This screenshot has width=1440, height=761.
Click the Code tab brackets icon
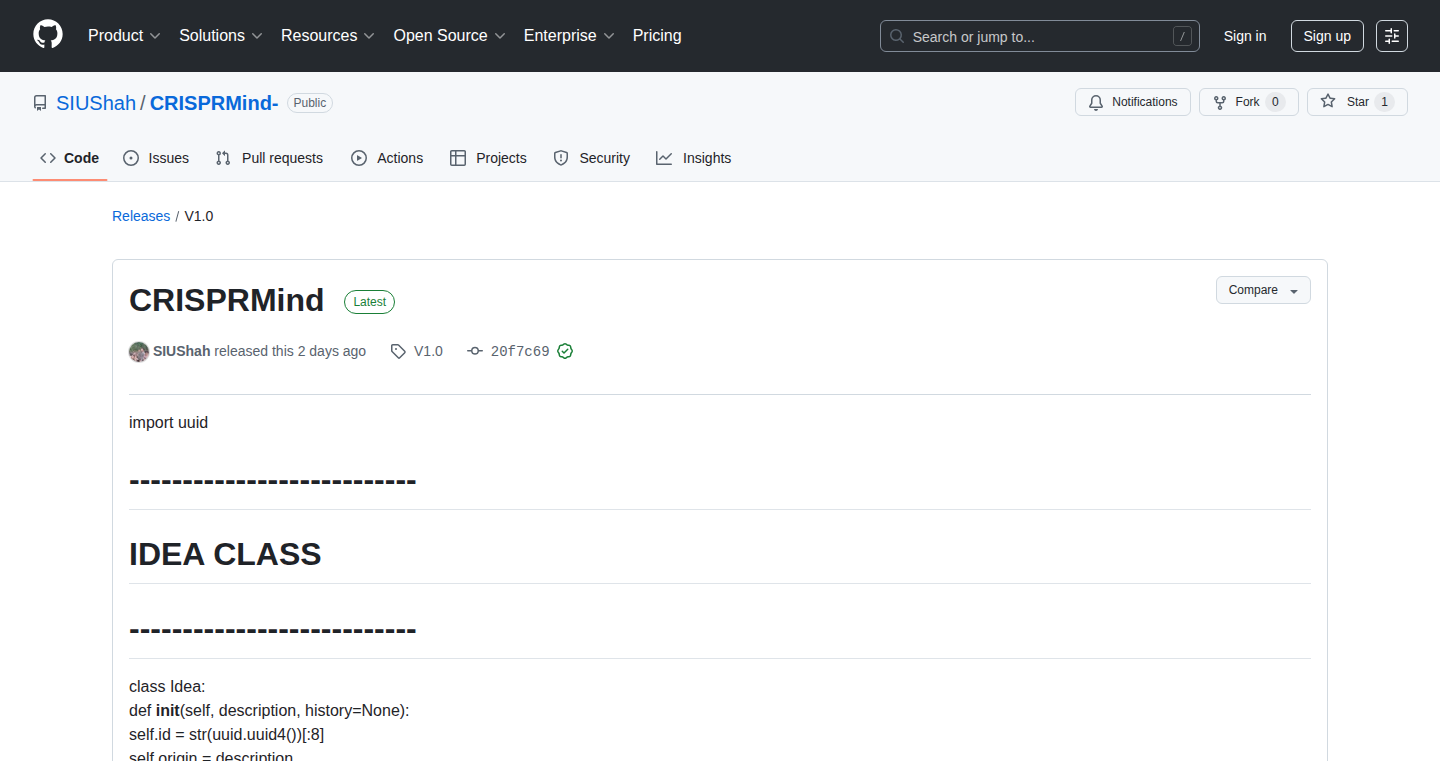(48, 158)
